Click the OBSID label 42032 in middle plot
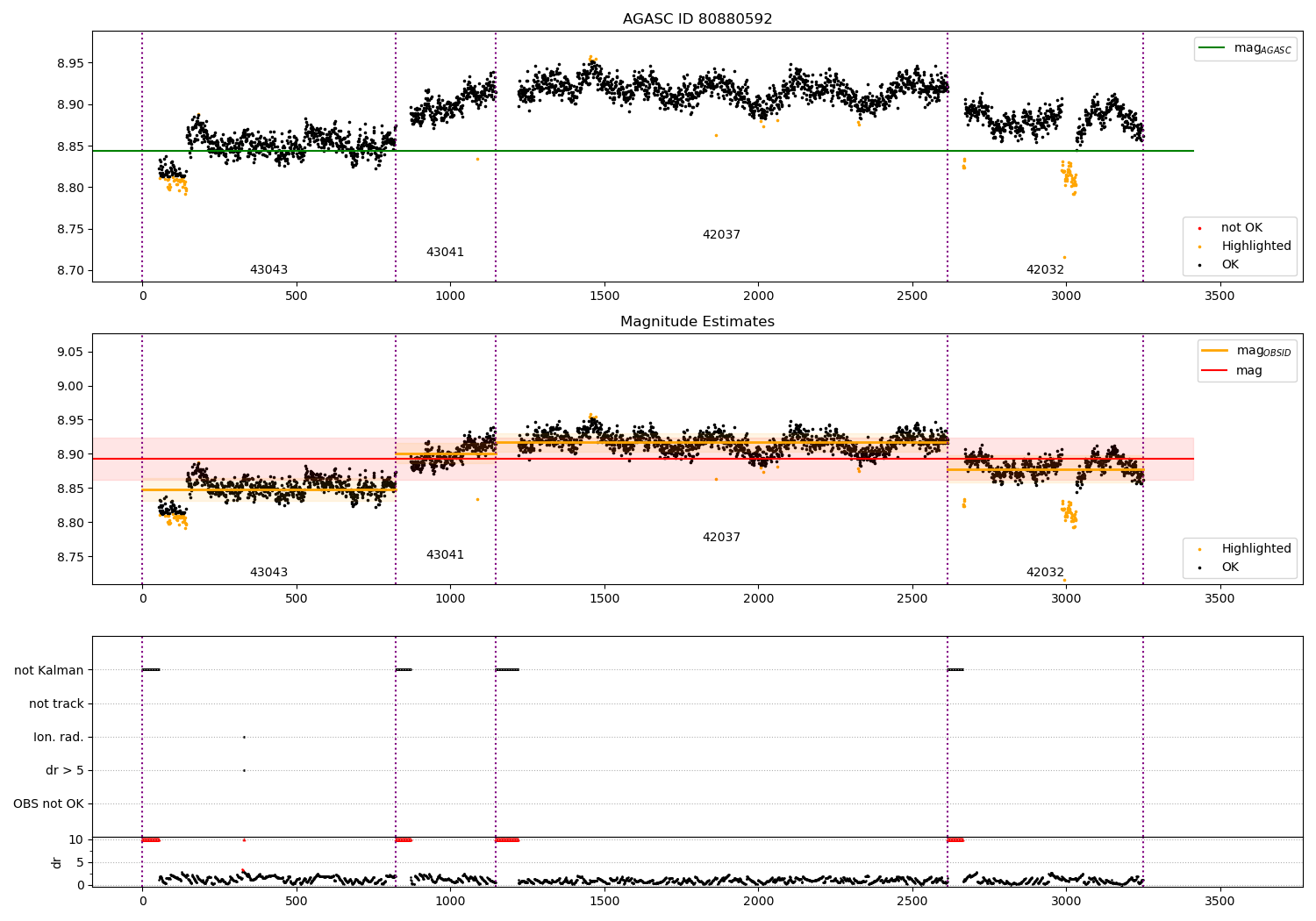 pos(1045,573)
